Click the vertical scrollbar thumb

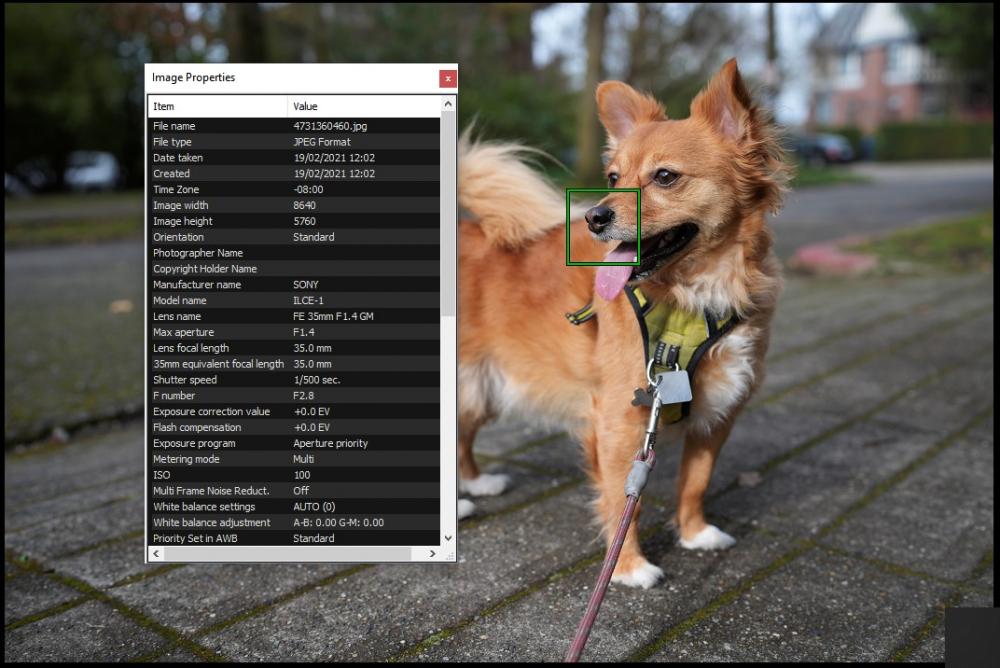click(448, 214)
